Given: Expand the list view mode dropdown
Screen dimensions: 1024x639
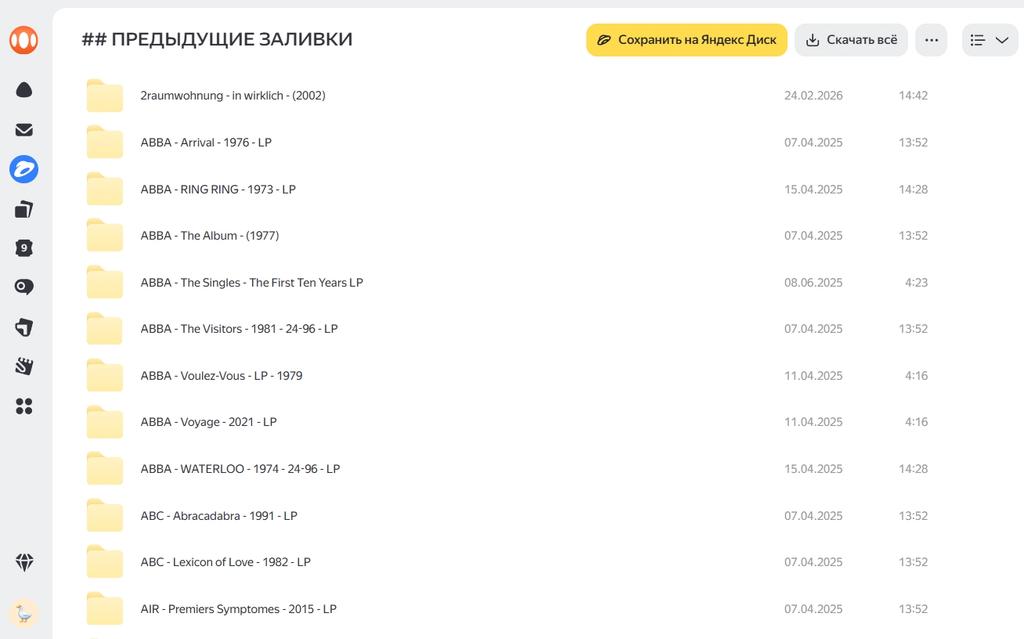Looking at the screenshot, I should point(989,41).
